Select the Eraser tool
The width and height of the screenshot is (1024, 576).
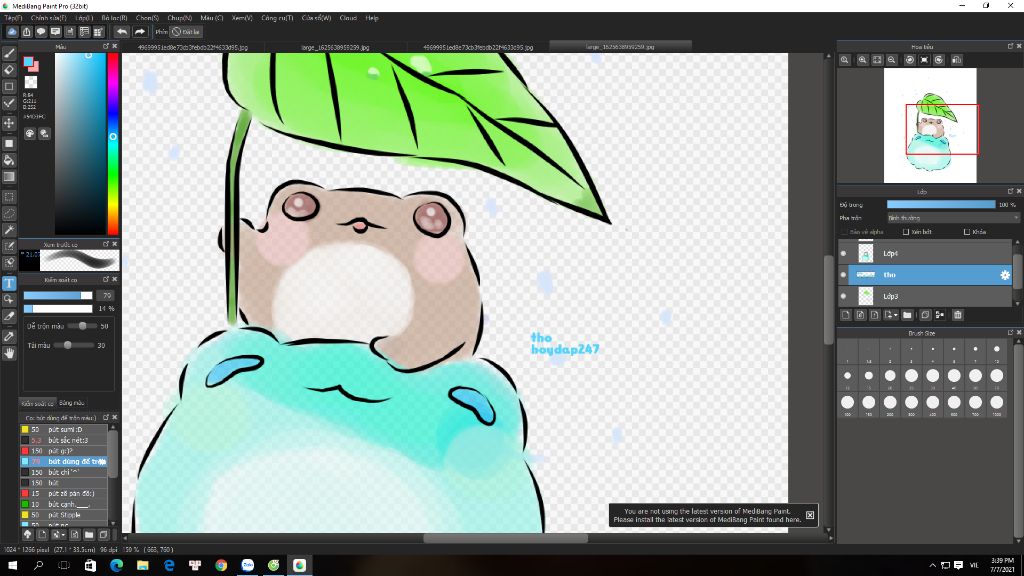point(9,69)
